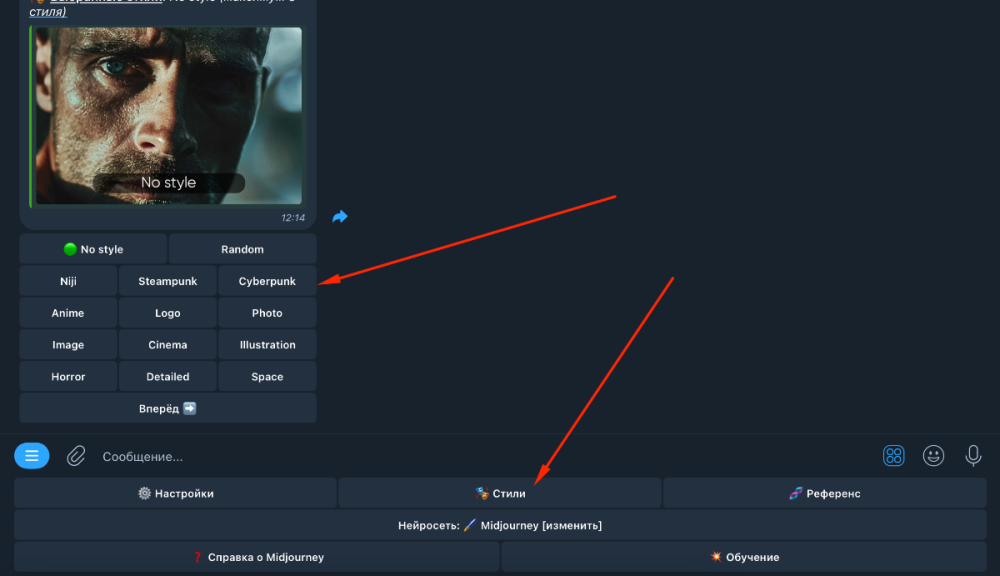Click the forward message arrow icon
Screen dimensions: 1000x576
tap(340, 217)
